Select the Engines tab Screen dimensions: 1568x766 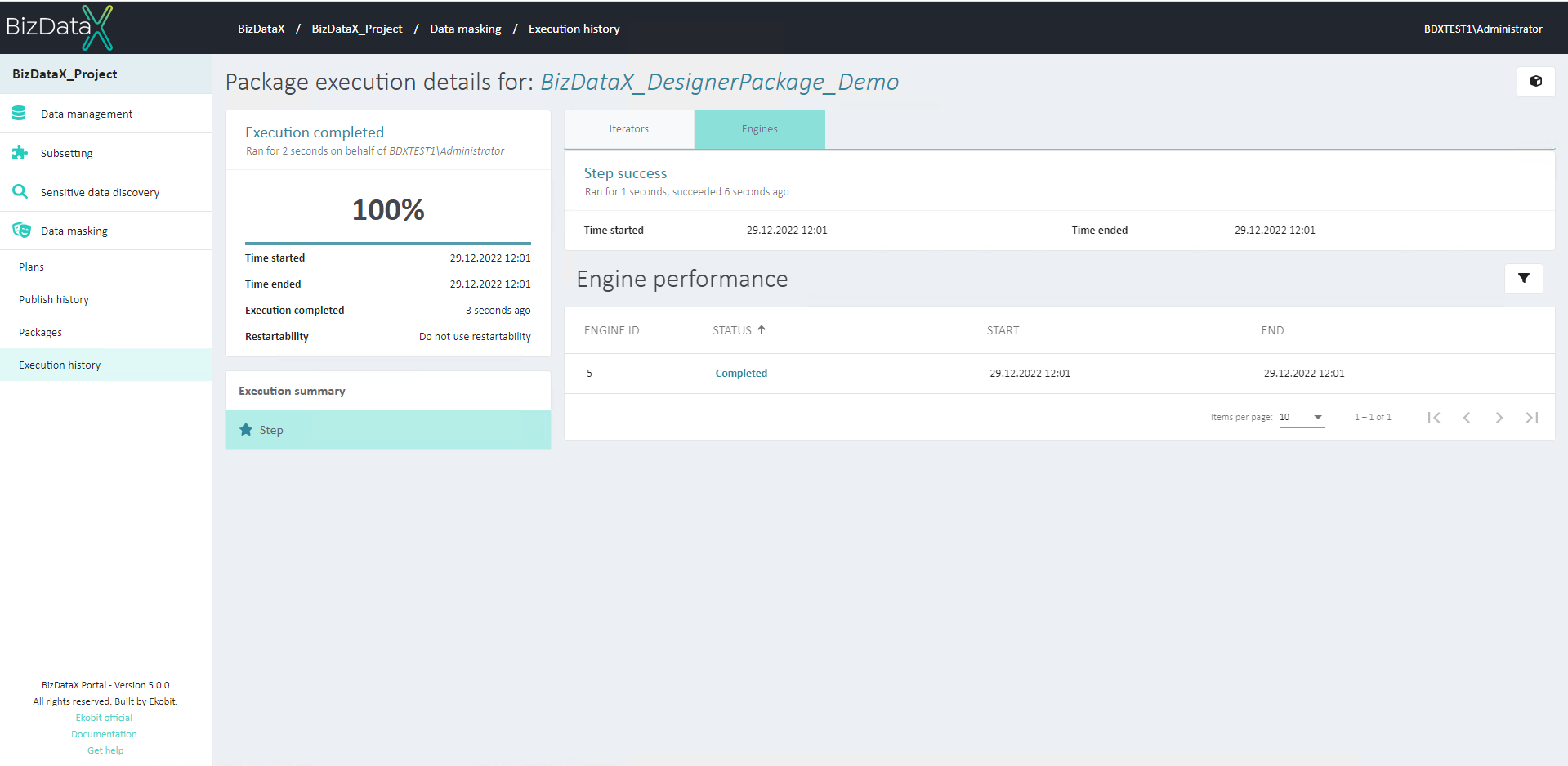click(760, 129)
